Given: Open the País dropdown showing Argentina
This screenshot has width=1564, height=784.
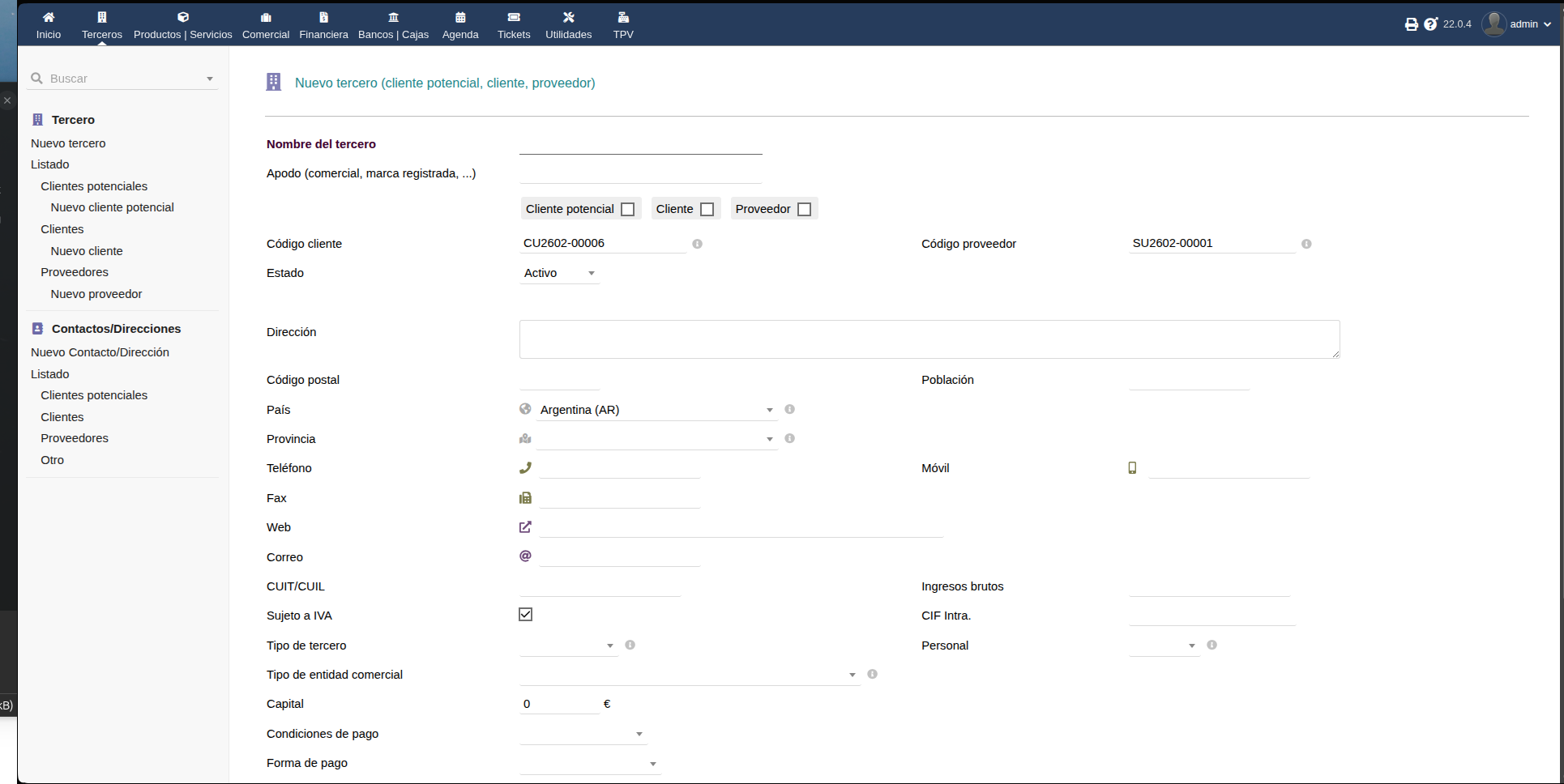Looking at the screenshot, I should click(656, 410).
